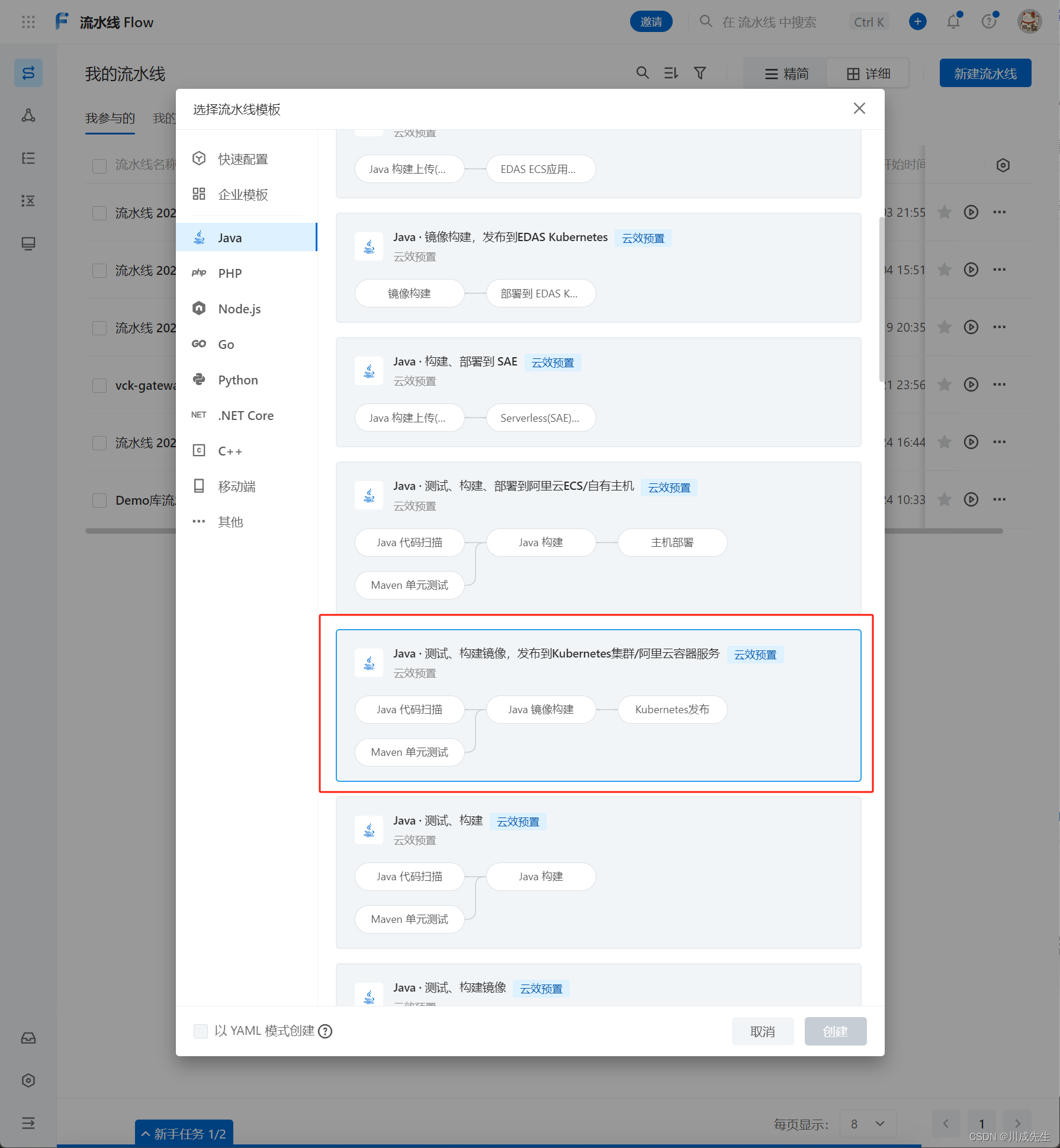The image size is (1060, 1148).
Task: Open the branch-node icon in left sidebar
Action: coord(28,116)
